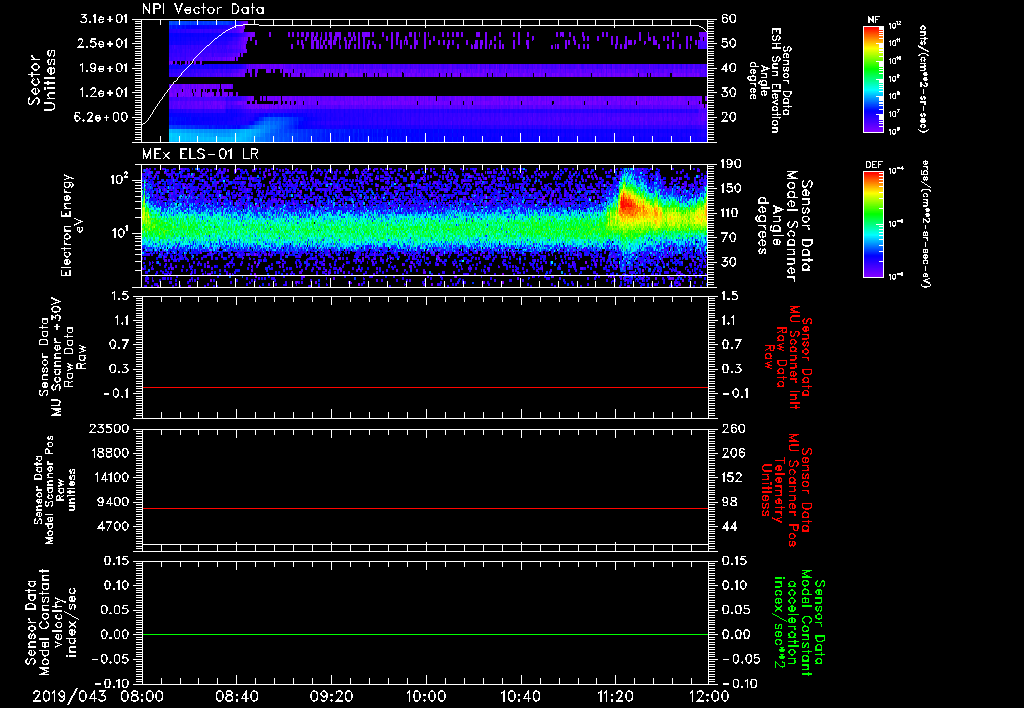The height and width of the screenshot is (708, 1024).
Task: Click the red line in the MU Scanner +30V panel
Action: click(x=425, y=387)
